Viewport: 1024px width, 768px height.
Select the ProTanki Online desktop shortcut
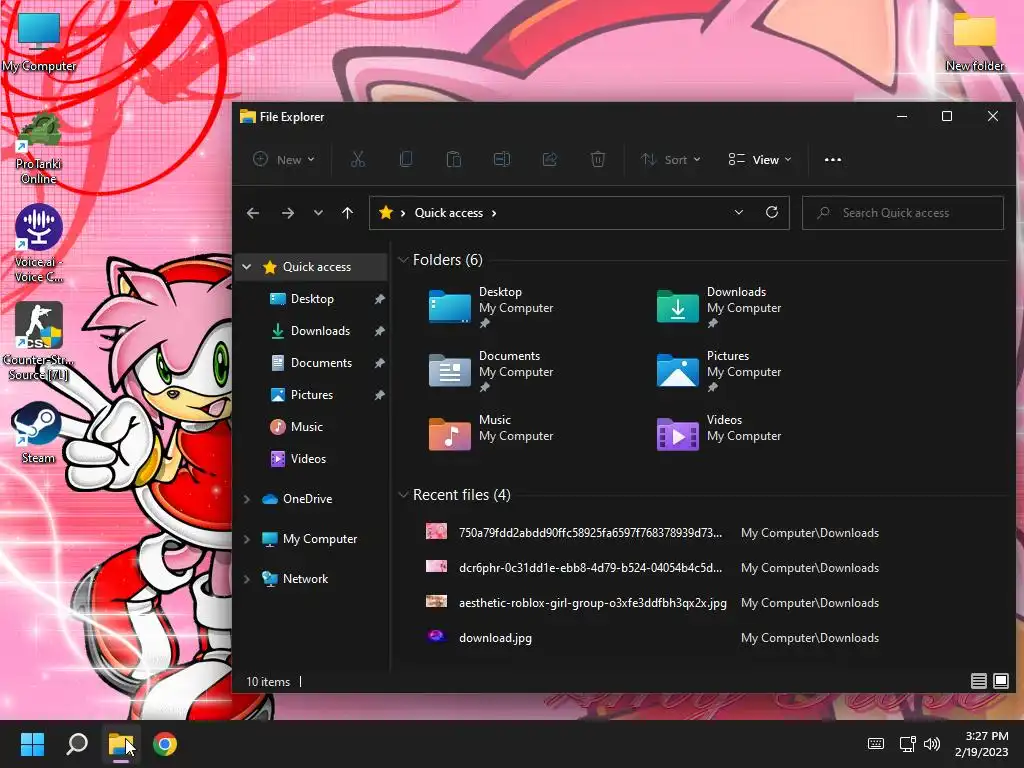click(38, 148)
